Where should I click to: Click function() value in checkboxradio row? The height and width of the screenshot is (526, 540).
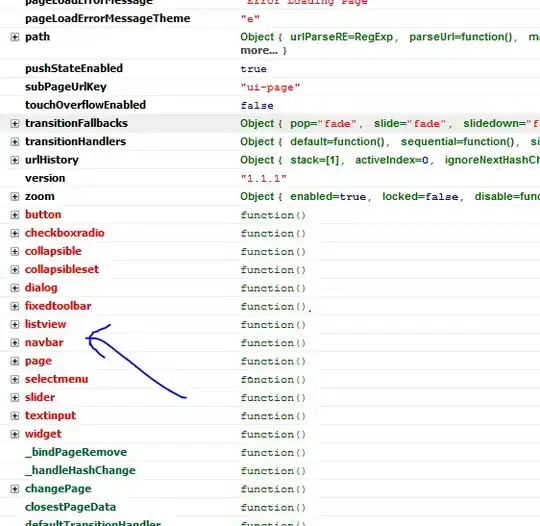click(x=273, y=234)
